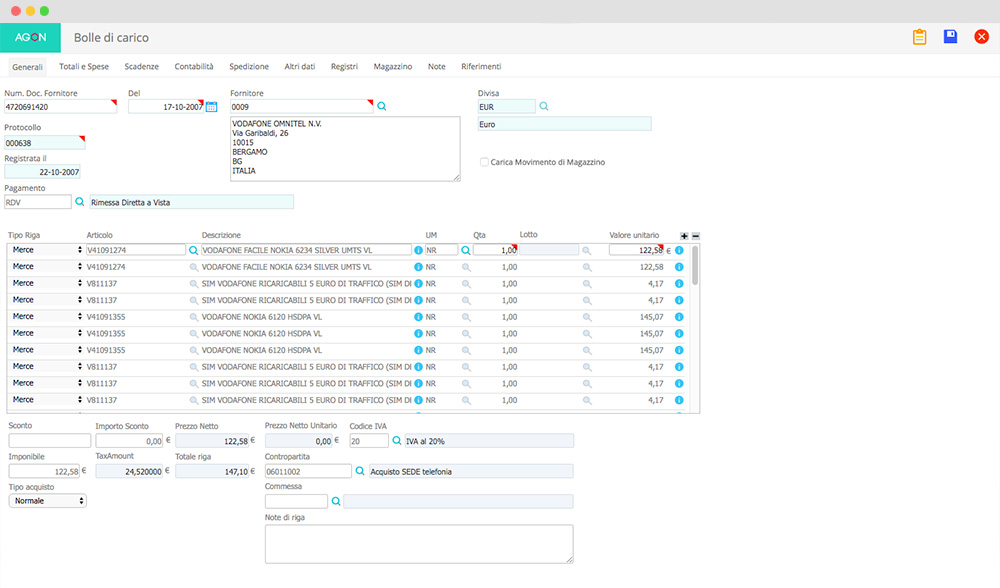Screen dimensions: 1000x588
Task: Click the article search icon in first V41091355 row
Action: point(193,316)
